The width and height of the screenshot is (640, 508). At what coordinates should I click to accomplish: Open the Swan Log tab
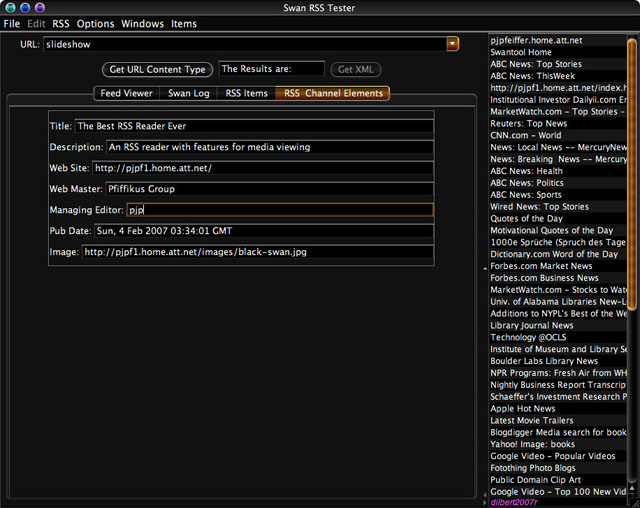(x=187, y=93)
